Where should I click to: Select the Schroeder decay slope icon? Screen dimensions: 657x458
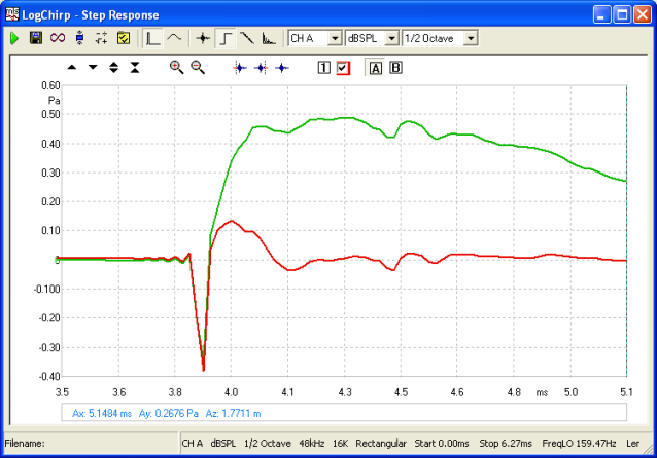tap(247, 39)
